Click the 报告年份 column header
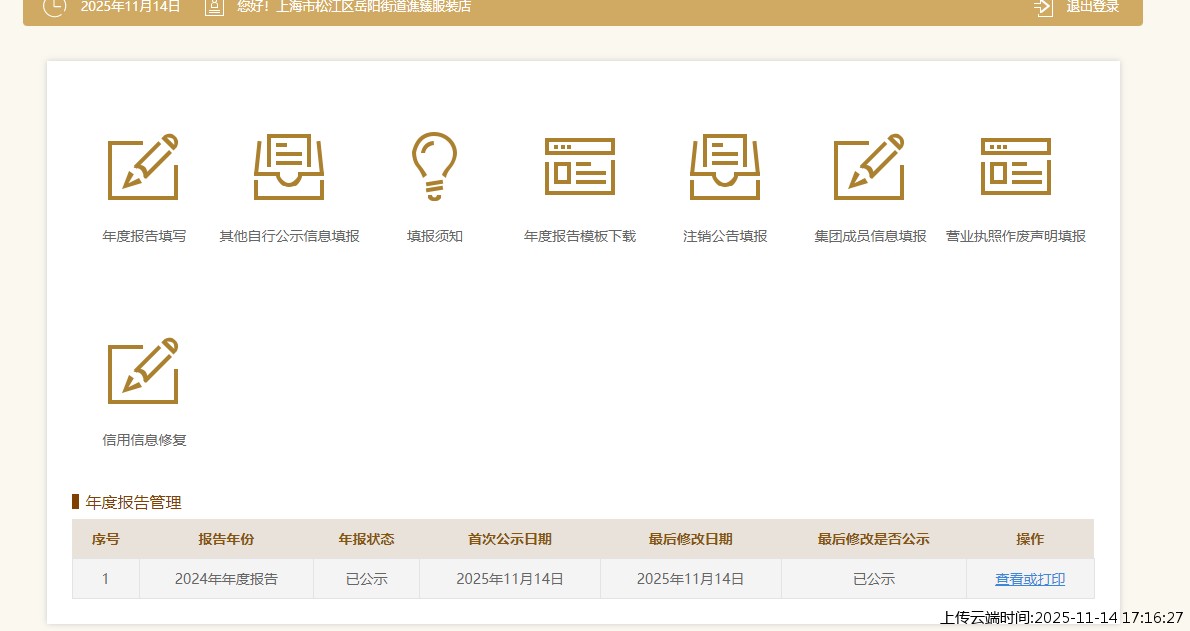 coord(226,539)
